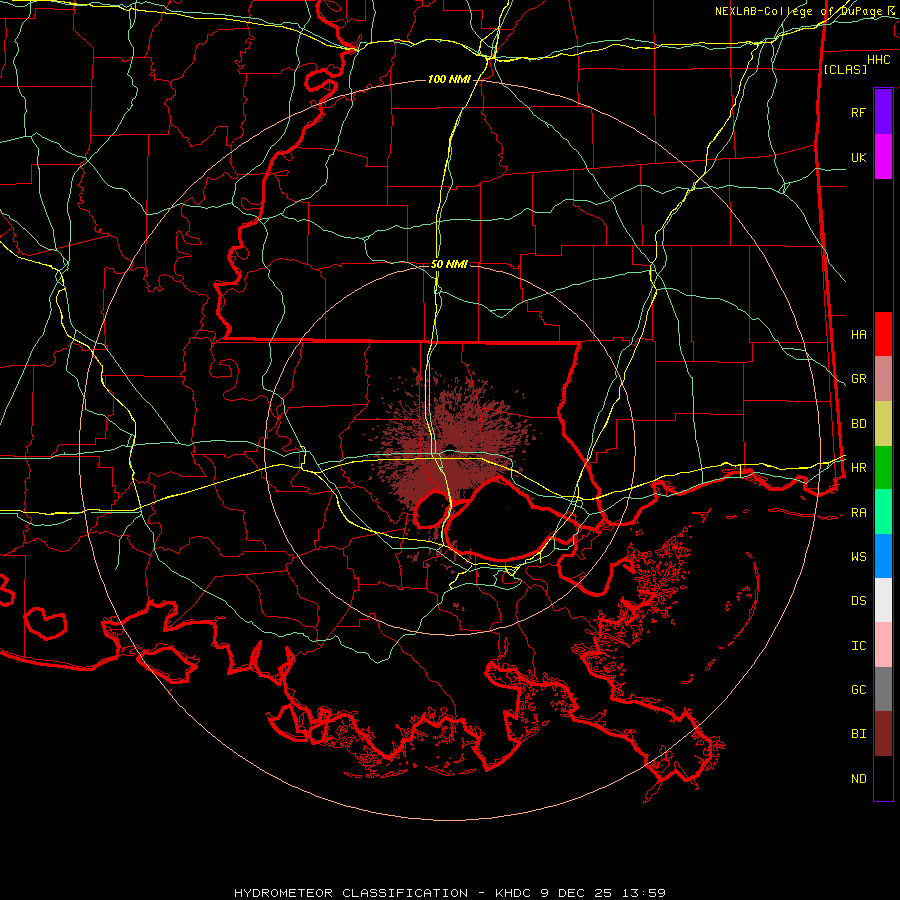The image size is (900, 900).
Task: Click the HR green legend swatch
Action: click(x=883, y=468)
